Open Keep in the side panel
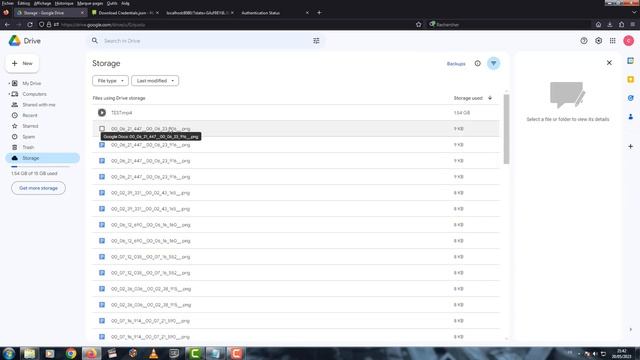The image size is (640, 360). [x=631, y=79]
